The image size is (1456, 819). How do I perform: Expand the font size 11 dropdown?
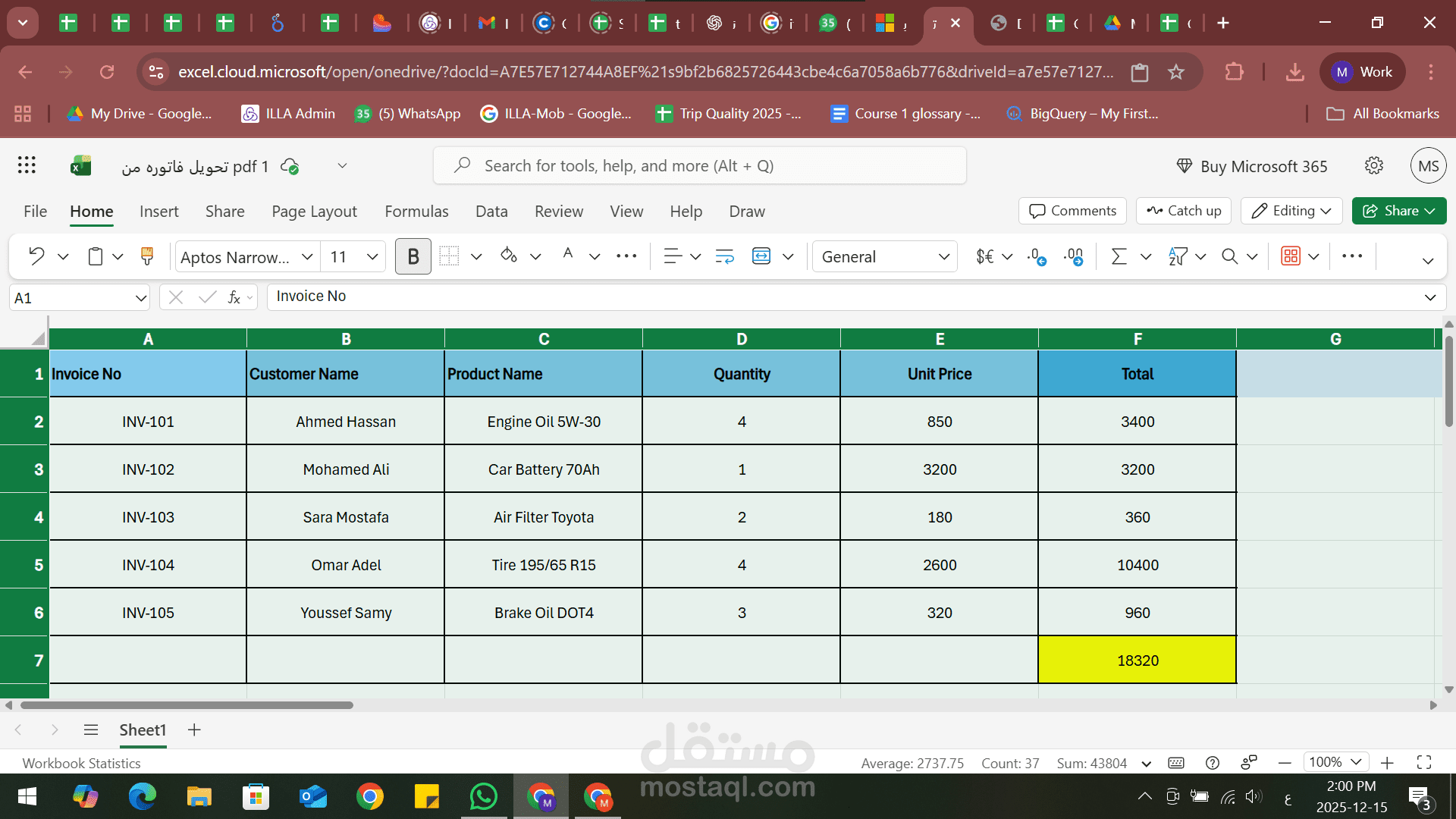point(372,256)
